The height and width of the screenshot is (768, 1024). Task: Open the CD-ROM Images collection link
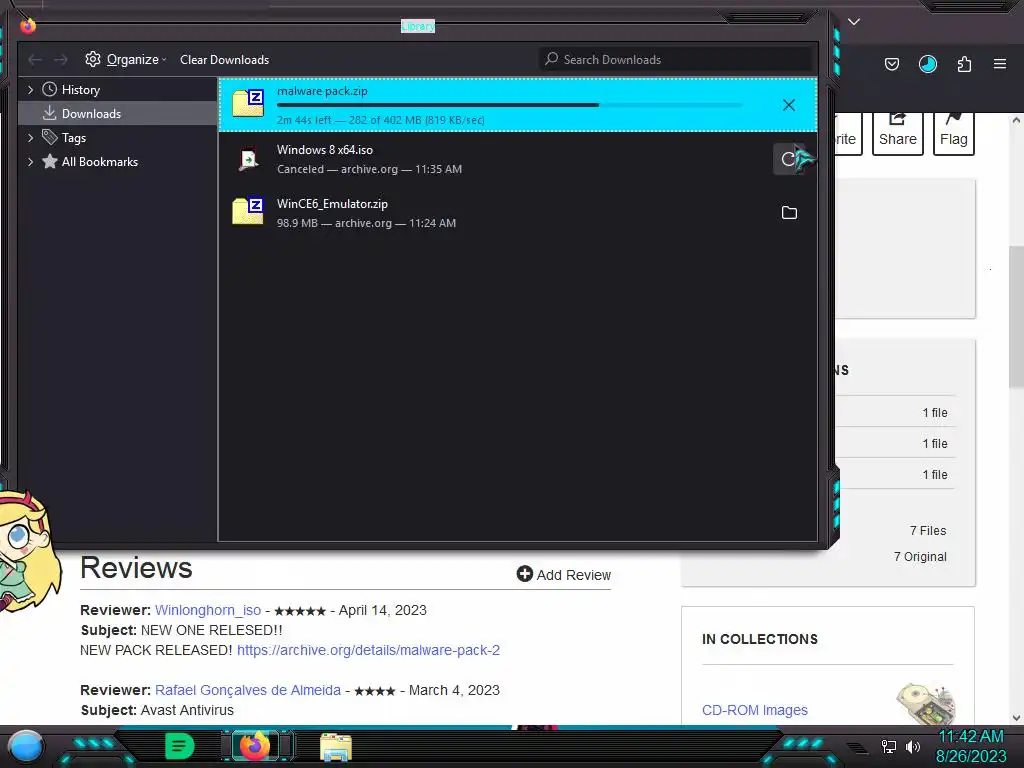754,710
